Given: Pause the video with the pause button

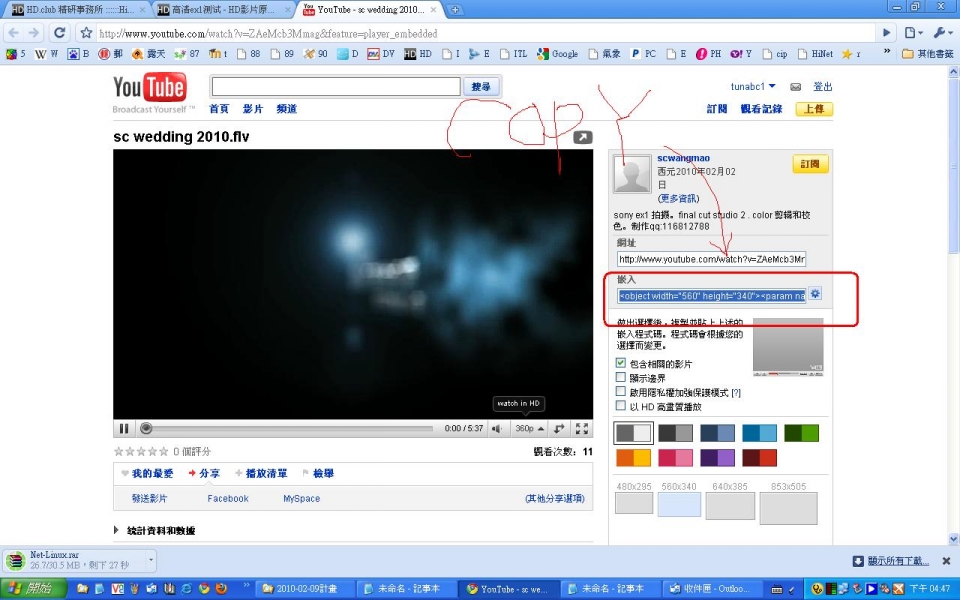Looking at the screenshot, I should (125, 429).
